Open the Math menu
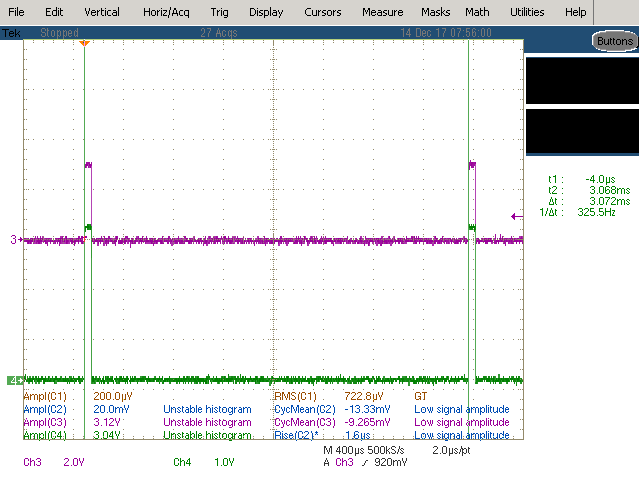640x480 pixels. click(x=477, y=12)
